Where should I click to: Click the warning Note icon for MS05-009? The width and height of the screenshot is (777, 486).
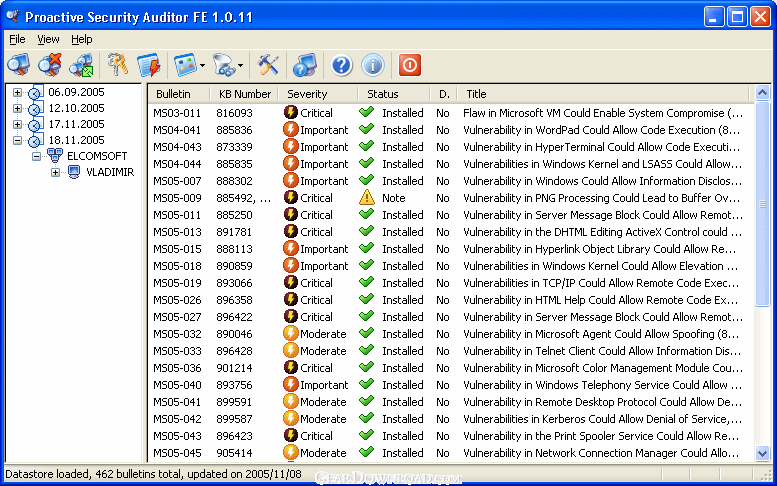(x=367, y=198)
